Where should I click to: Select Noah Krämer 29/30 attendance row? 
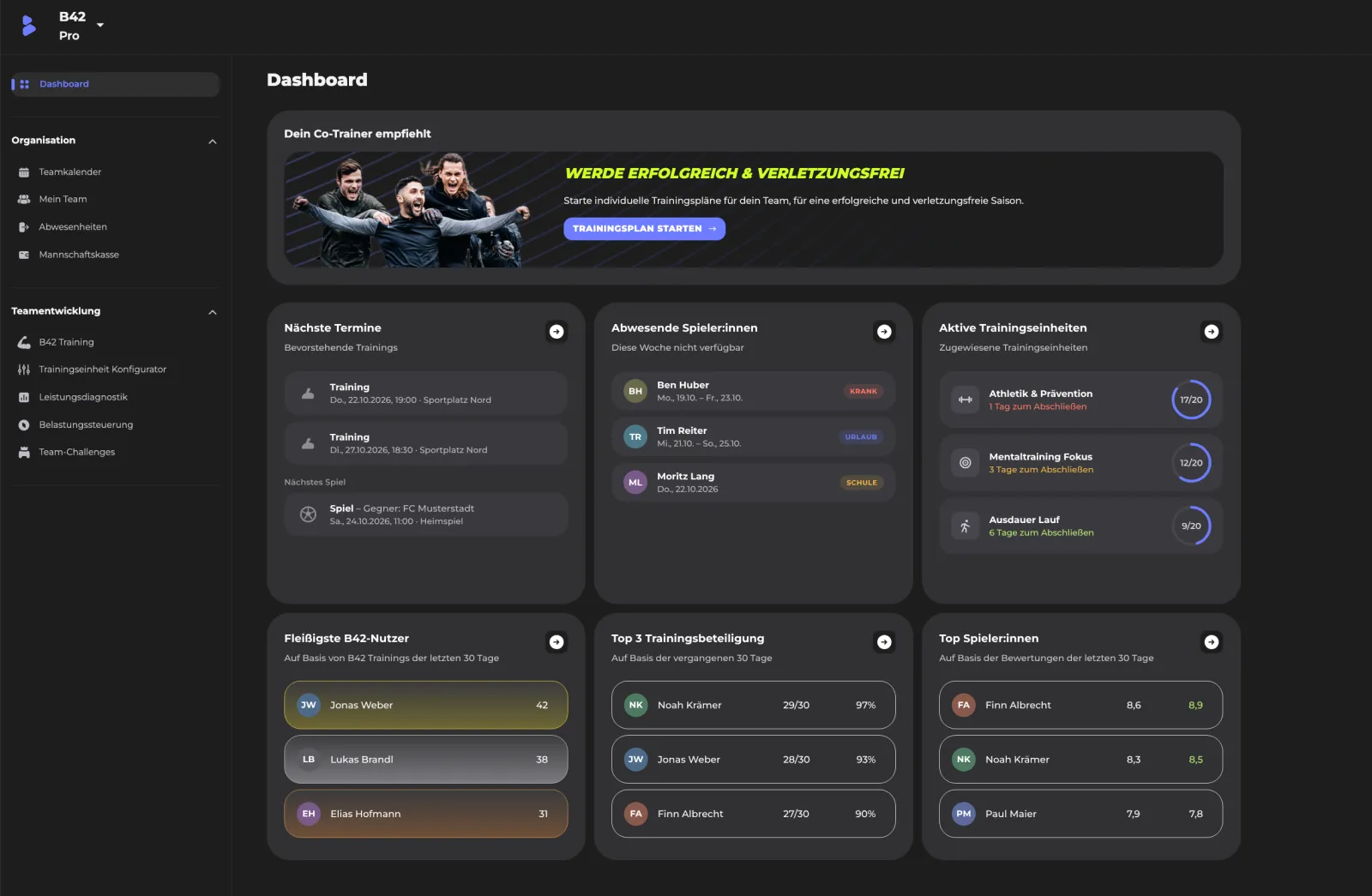pyautogui.click(x=754, y=706)
